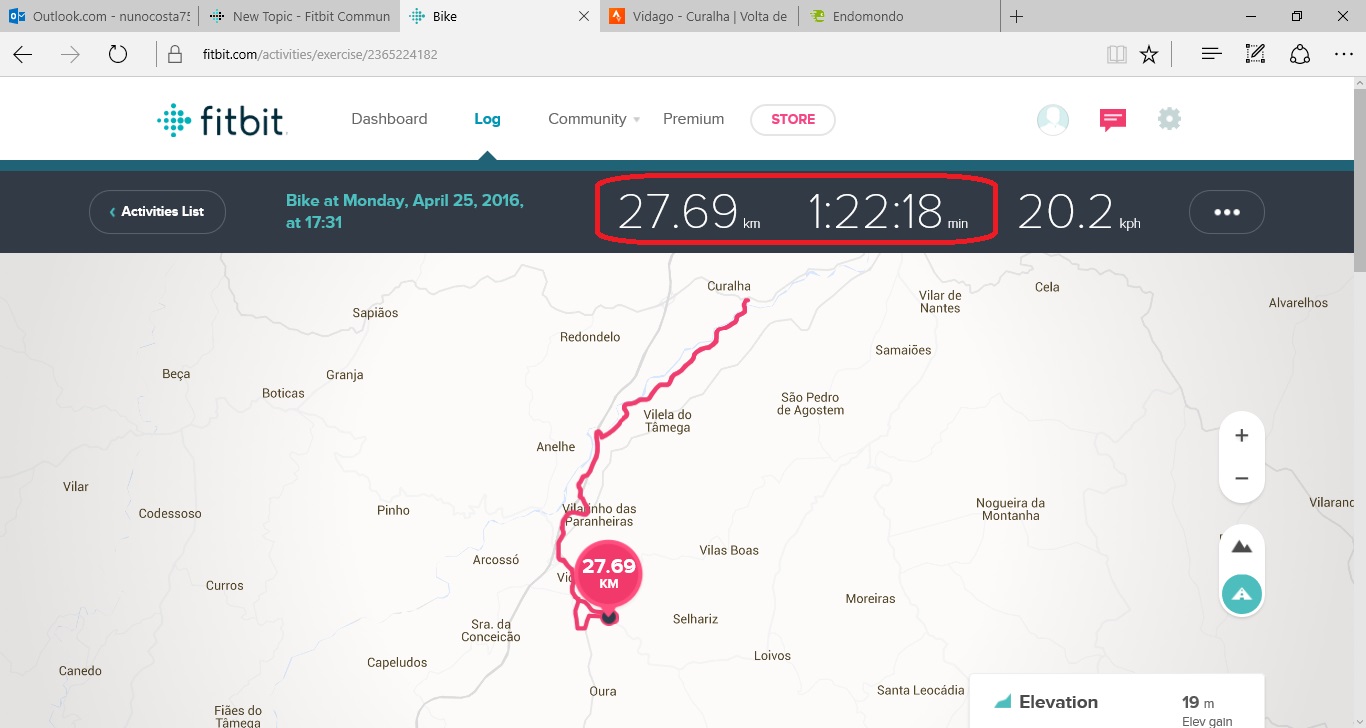Go back to Activities List
The image size is (1366, 728).
[157, 212]
